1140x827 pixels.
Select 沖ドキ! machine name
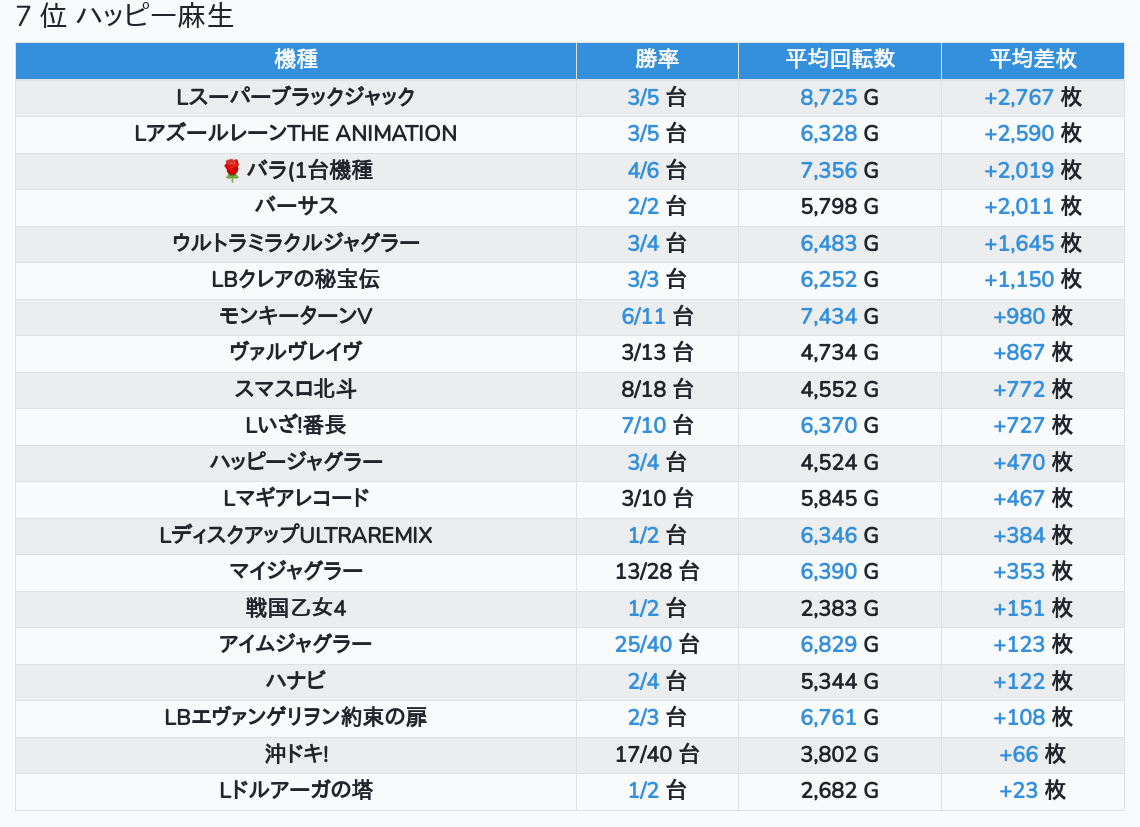[x=296, y=754]
